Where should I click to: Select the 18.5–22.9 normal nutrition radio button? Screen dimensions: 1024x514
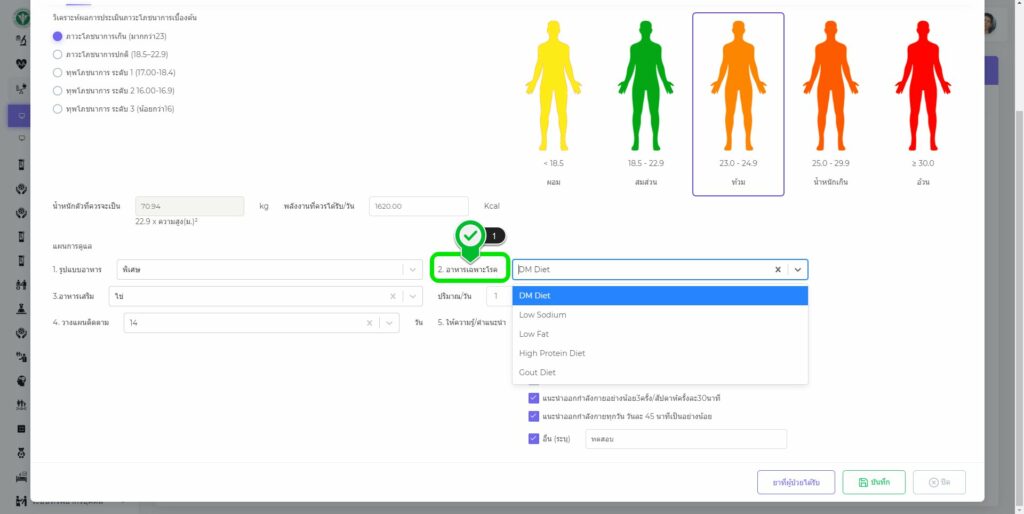click(57, 54)
